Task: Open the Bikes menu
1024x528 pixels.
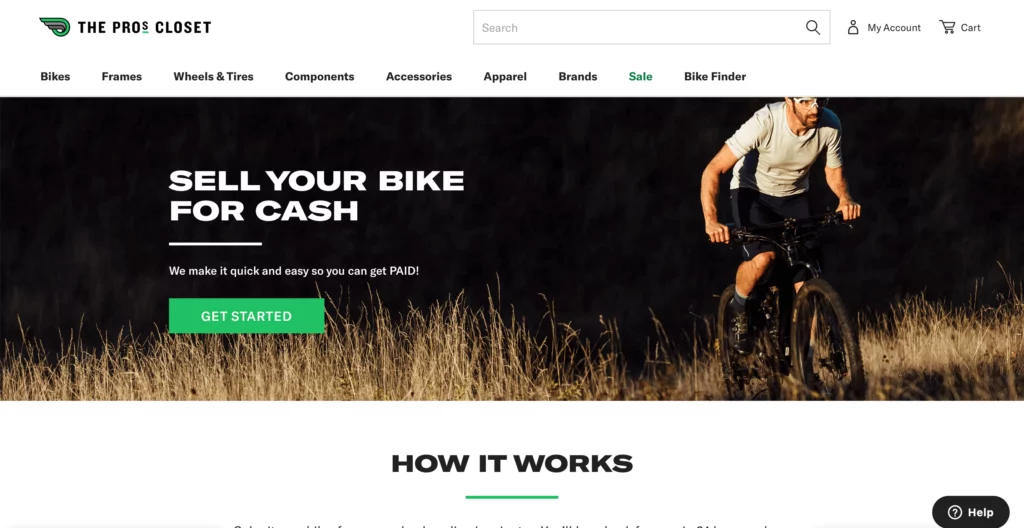Action: pos(55,76)
